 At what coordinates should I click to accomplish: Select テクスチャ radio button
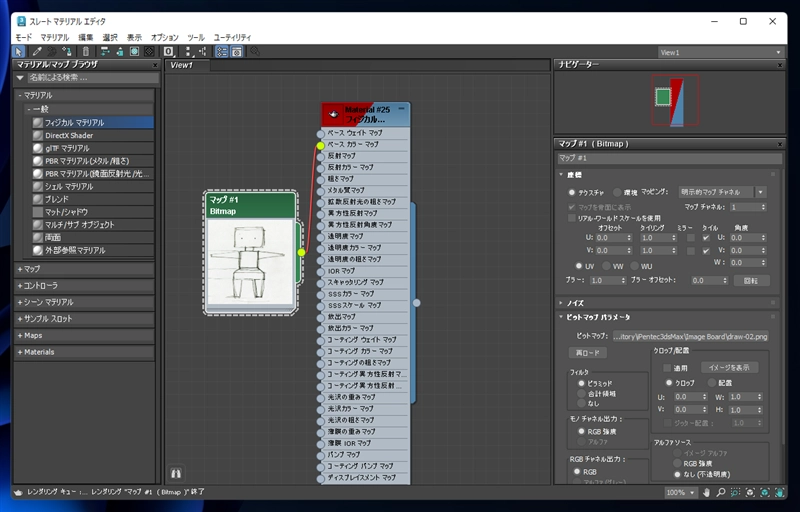[x=572, y=192]
